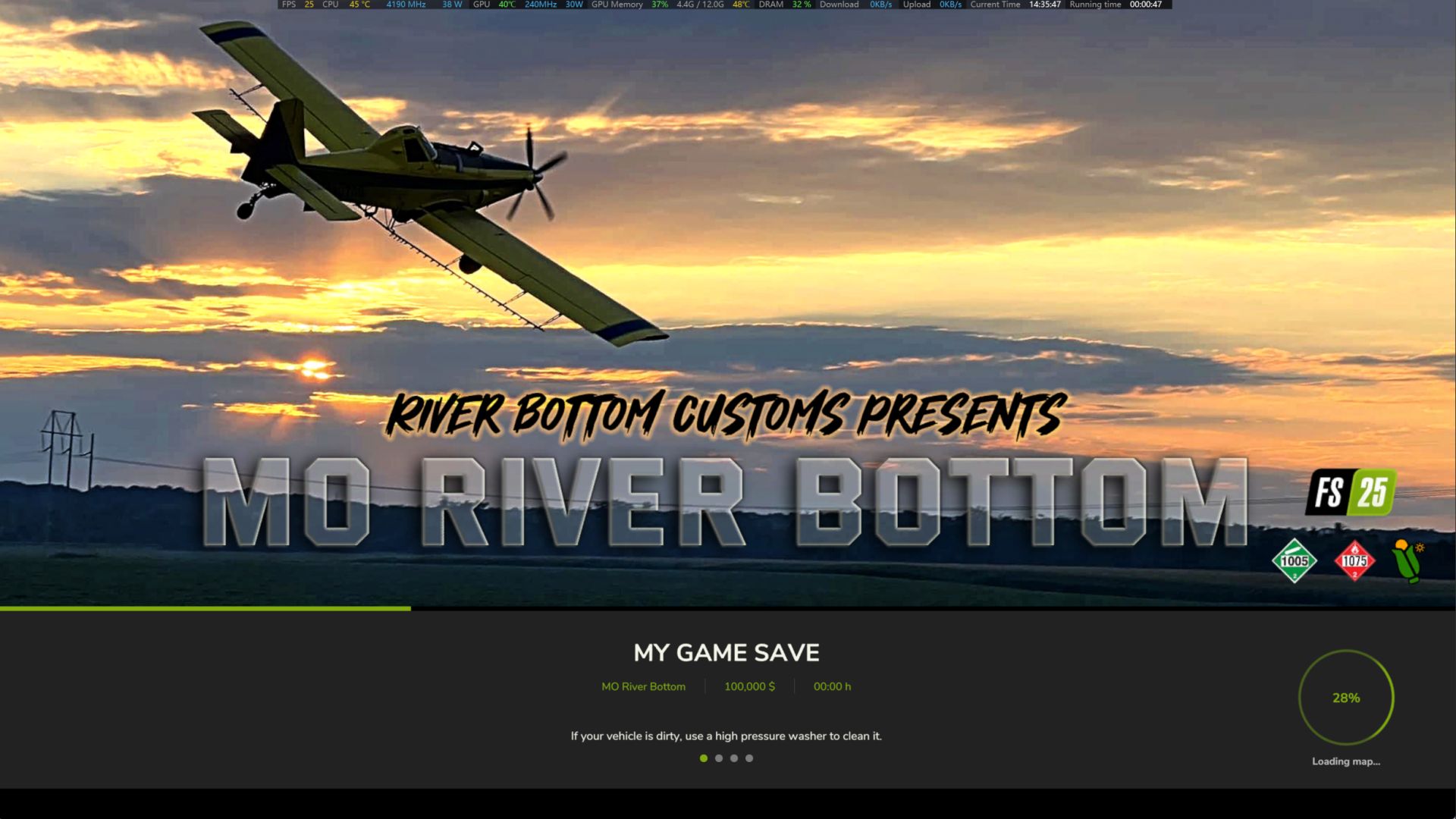The width and height of the screenshot is (1456, 819).
Task: Click the MY GAME SAVE heading
Action: point(726,653)
